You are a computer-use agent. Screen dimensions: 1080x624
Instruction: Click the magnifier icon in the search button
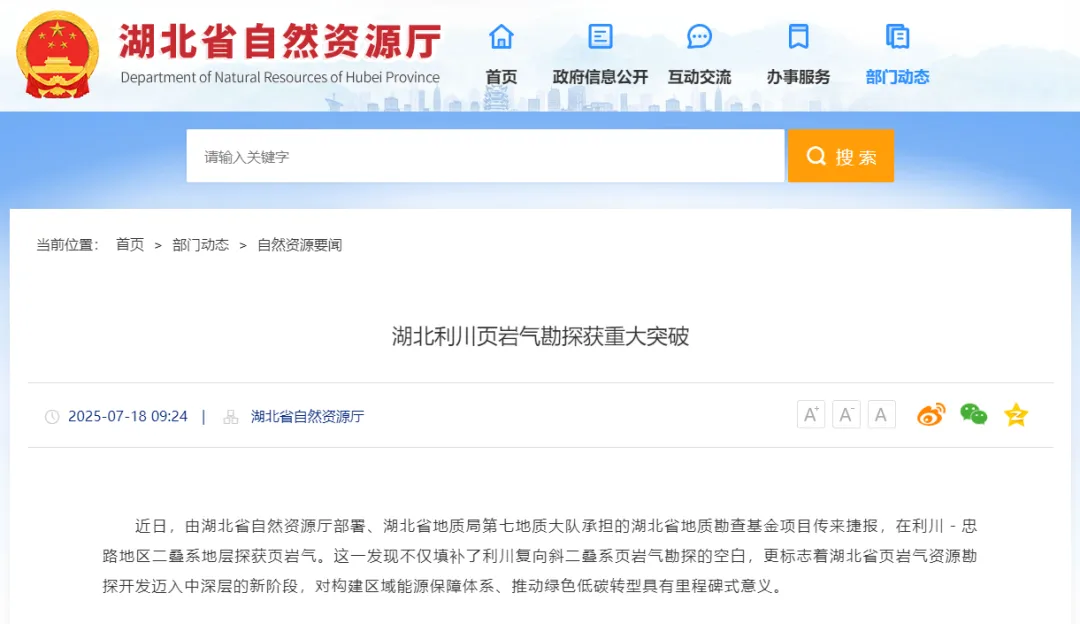pyautogui.click(x=815, y=156)
